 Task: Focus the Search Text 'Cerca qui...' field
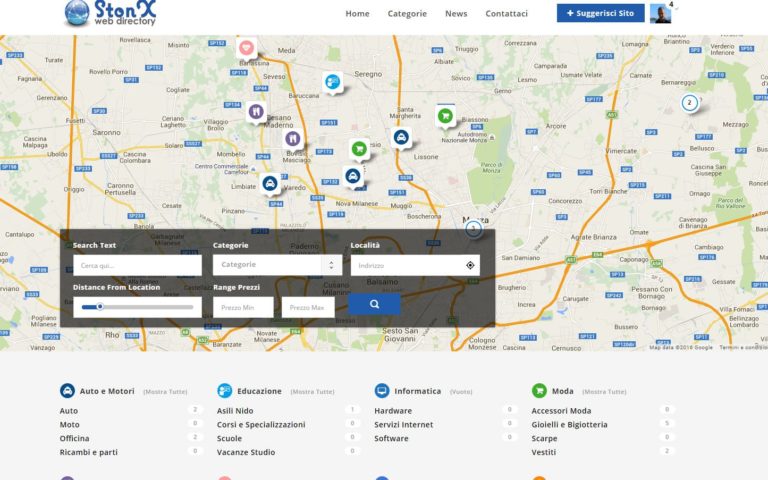137,265
